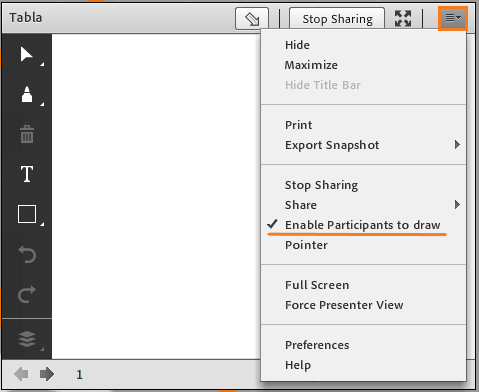479x392 pixels.
Task: Click the full screen arrows icon
Action: click(x=403, y=18)
